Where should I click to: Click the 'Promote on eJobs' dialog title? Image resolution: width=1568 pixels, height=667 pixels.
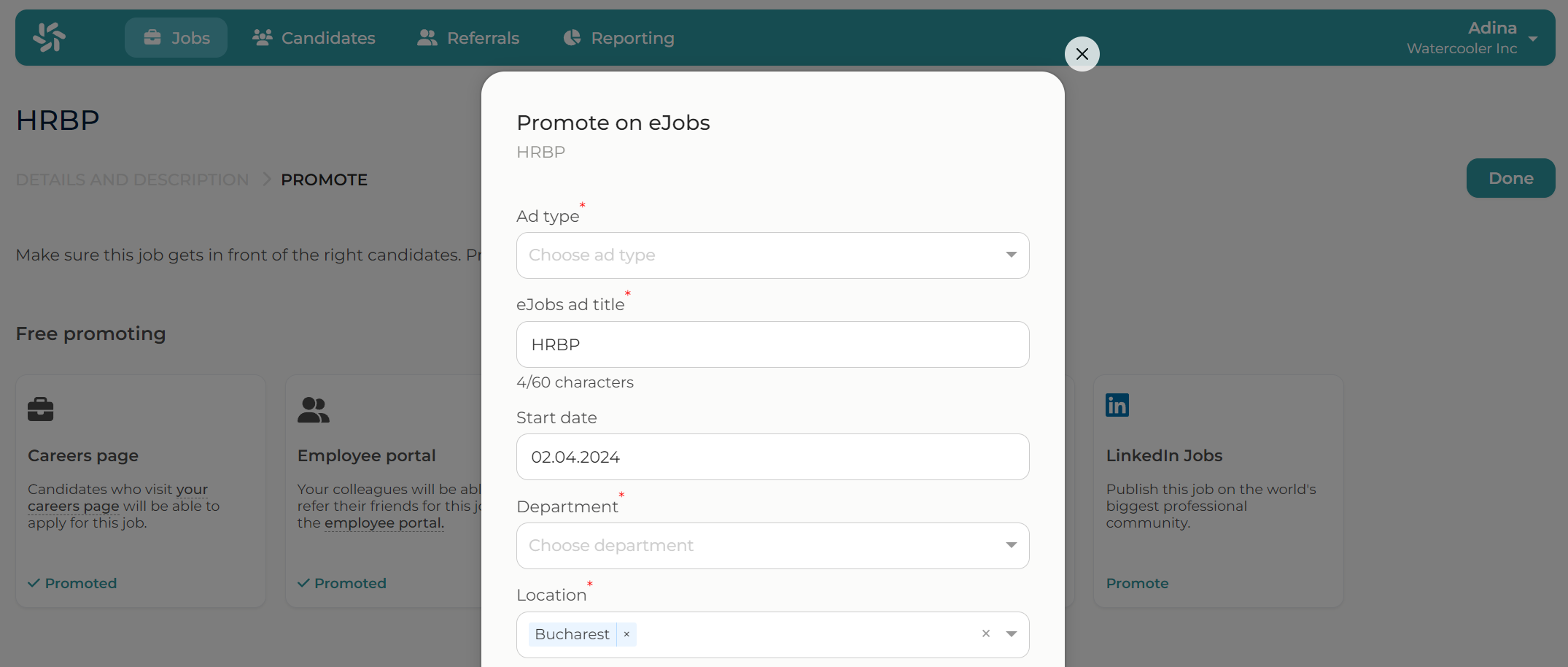coord(613,123)
